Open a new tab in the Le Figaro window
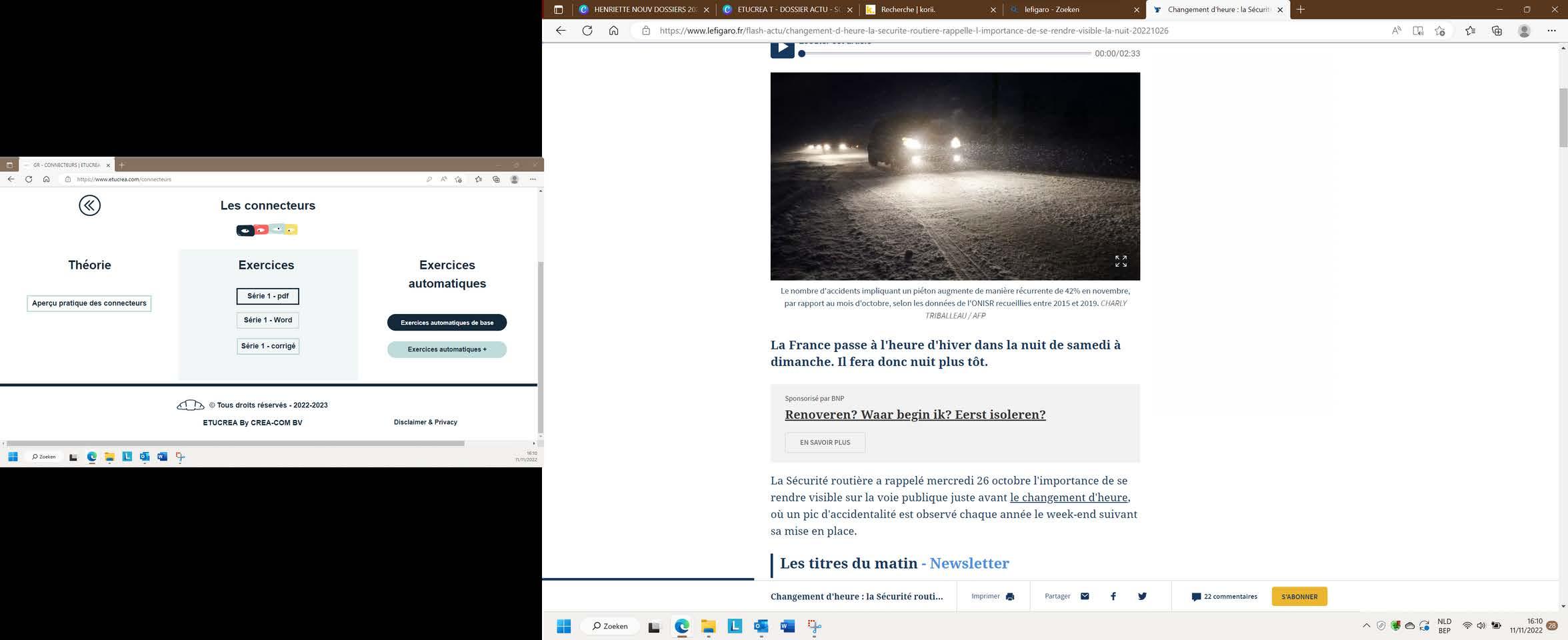 [x=1301, y=9]
